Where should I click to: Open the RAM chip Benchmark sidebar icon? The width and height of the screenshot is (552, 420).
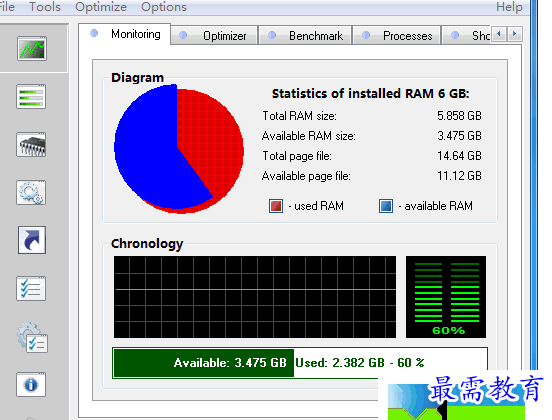click(x=31, y=145)
